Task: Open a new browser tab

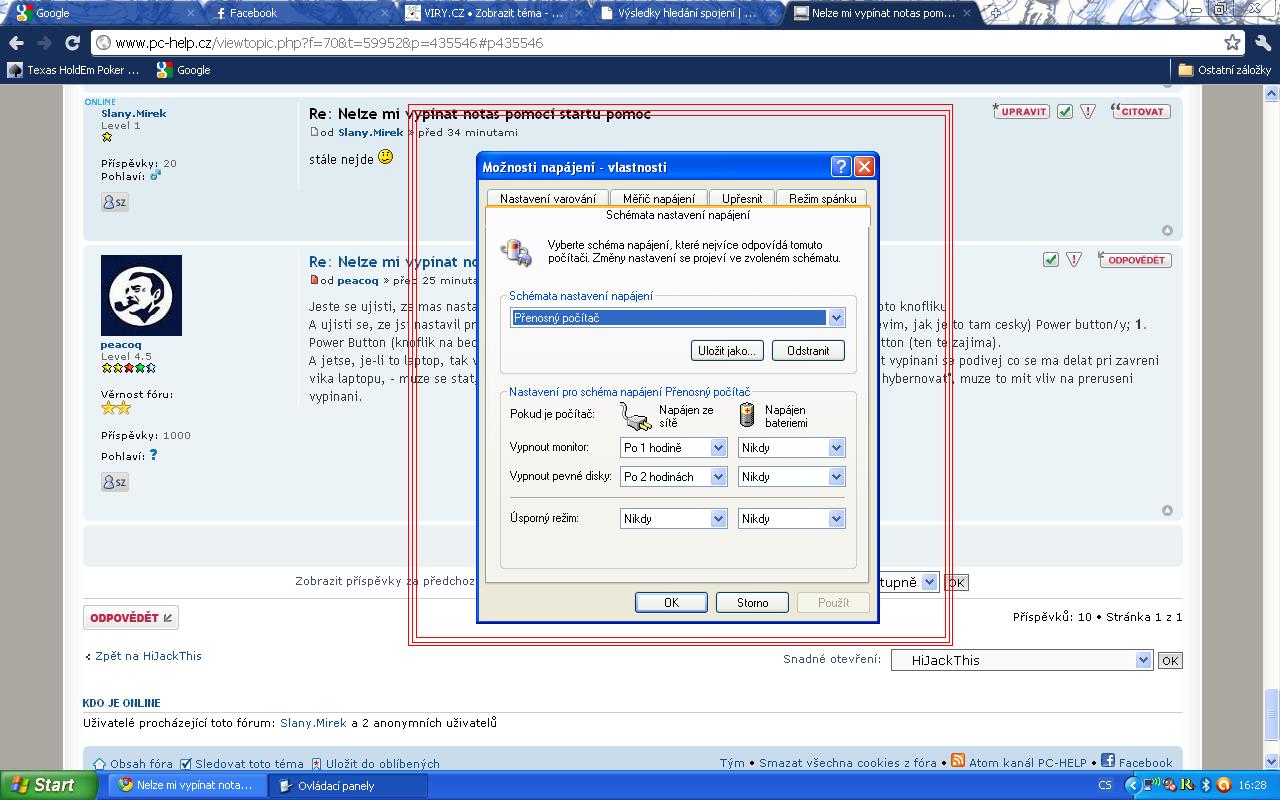Action: [x=995, y=13]
